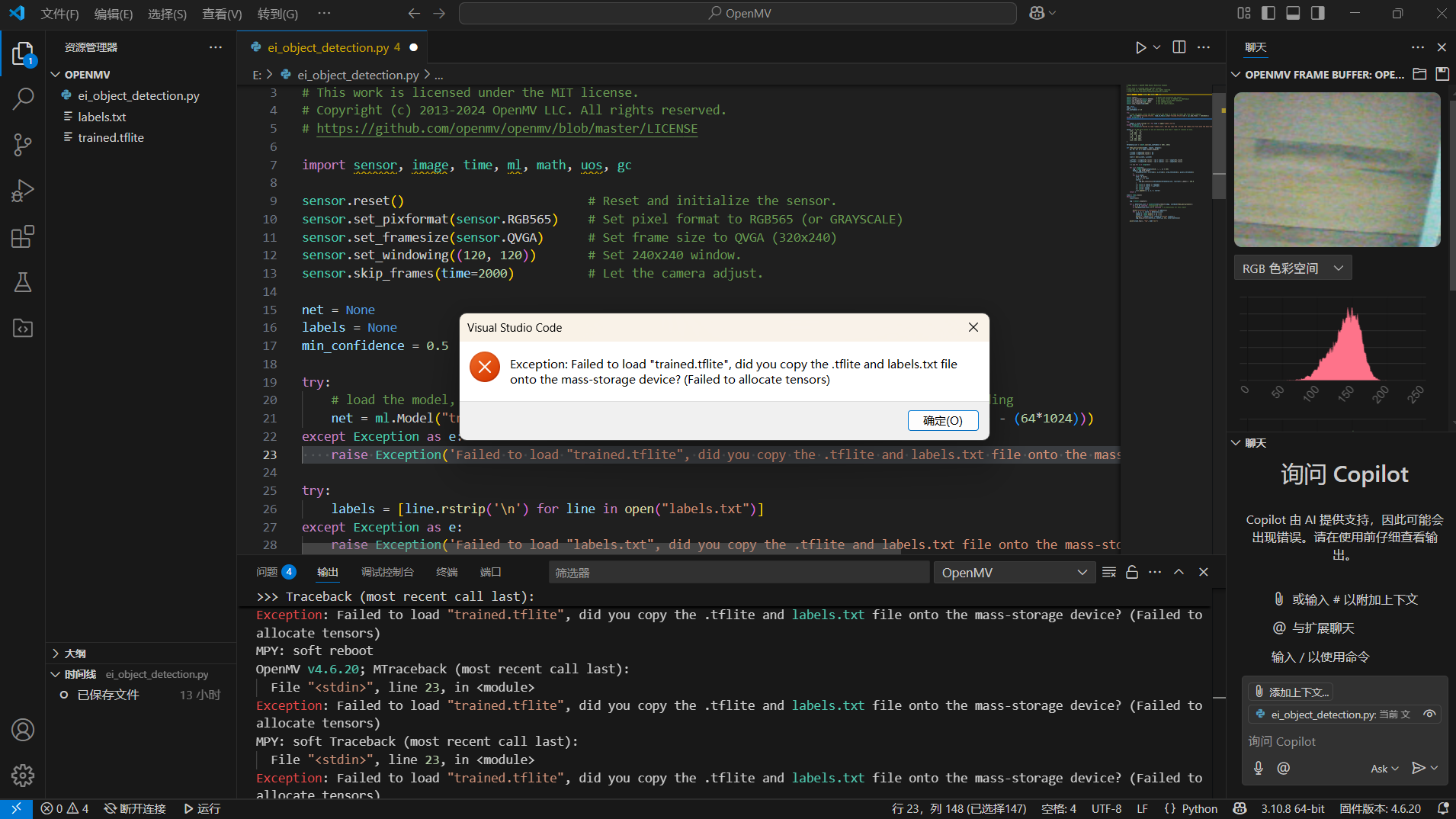Open the Selection menu

point(167,14)
